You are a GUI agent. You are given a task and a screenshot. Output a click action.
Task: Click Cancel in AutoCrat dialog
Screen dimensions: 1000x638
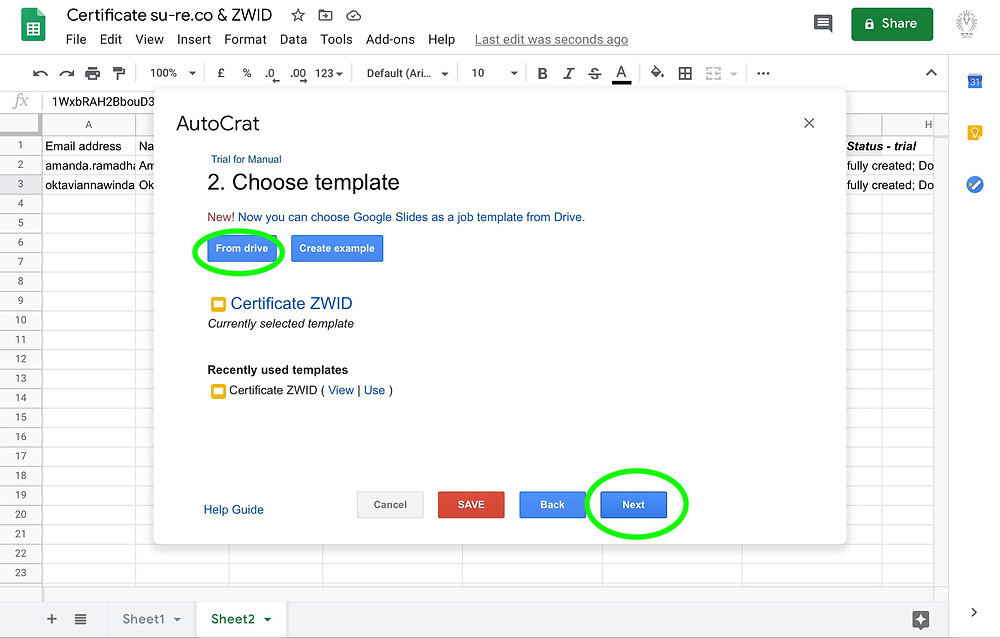point(390,505)
